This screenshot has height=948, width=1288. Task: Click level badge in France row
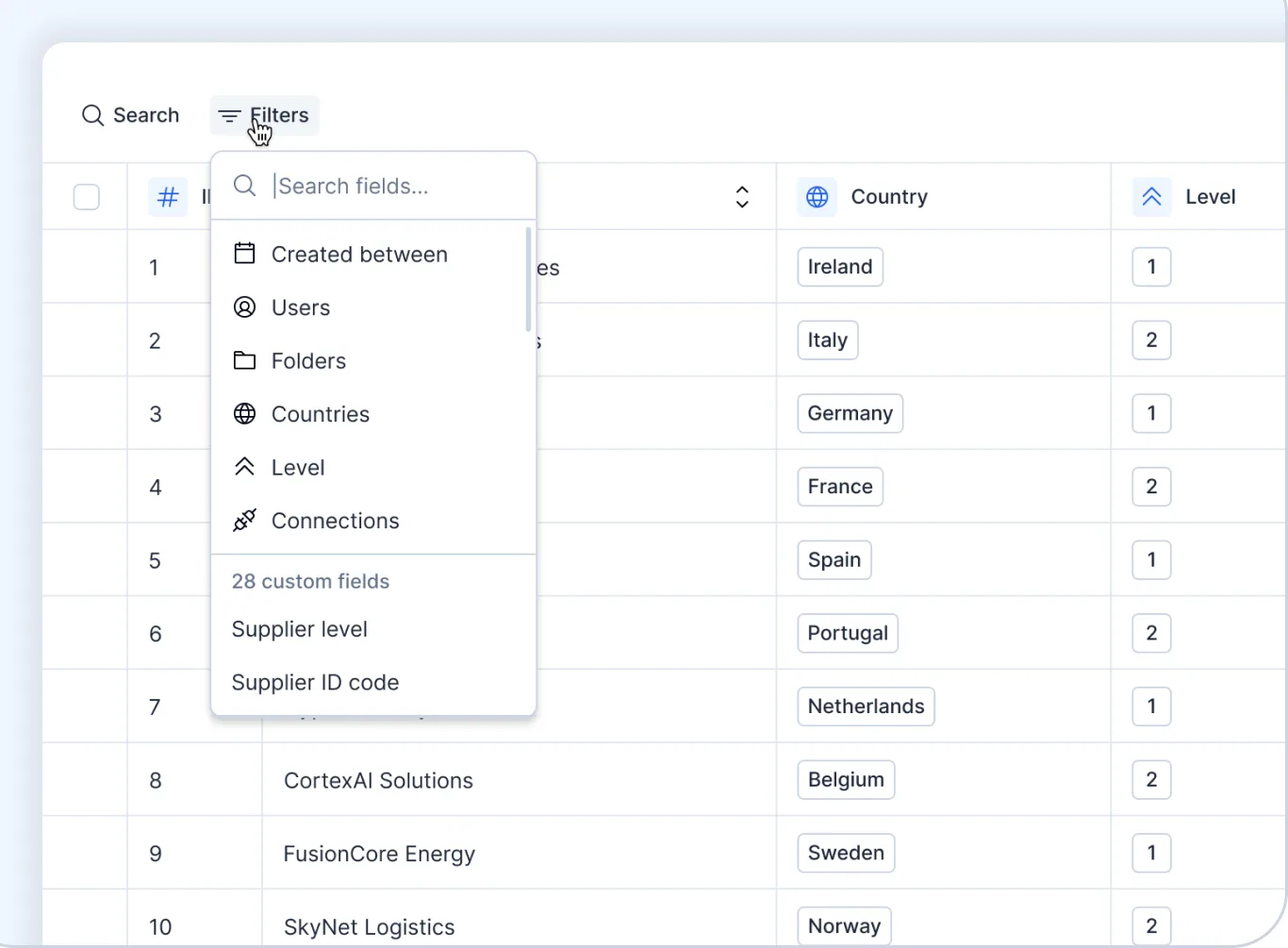click(1151, 487)
